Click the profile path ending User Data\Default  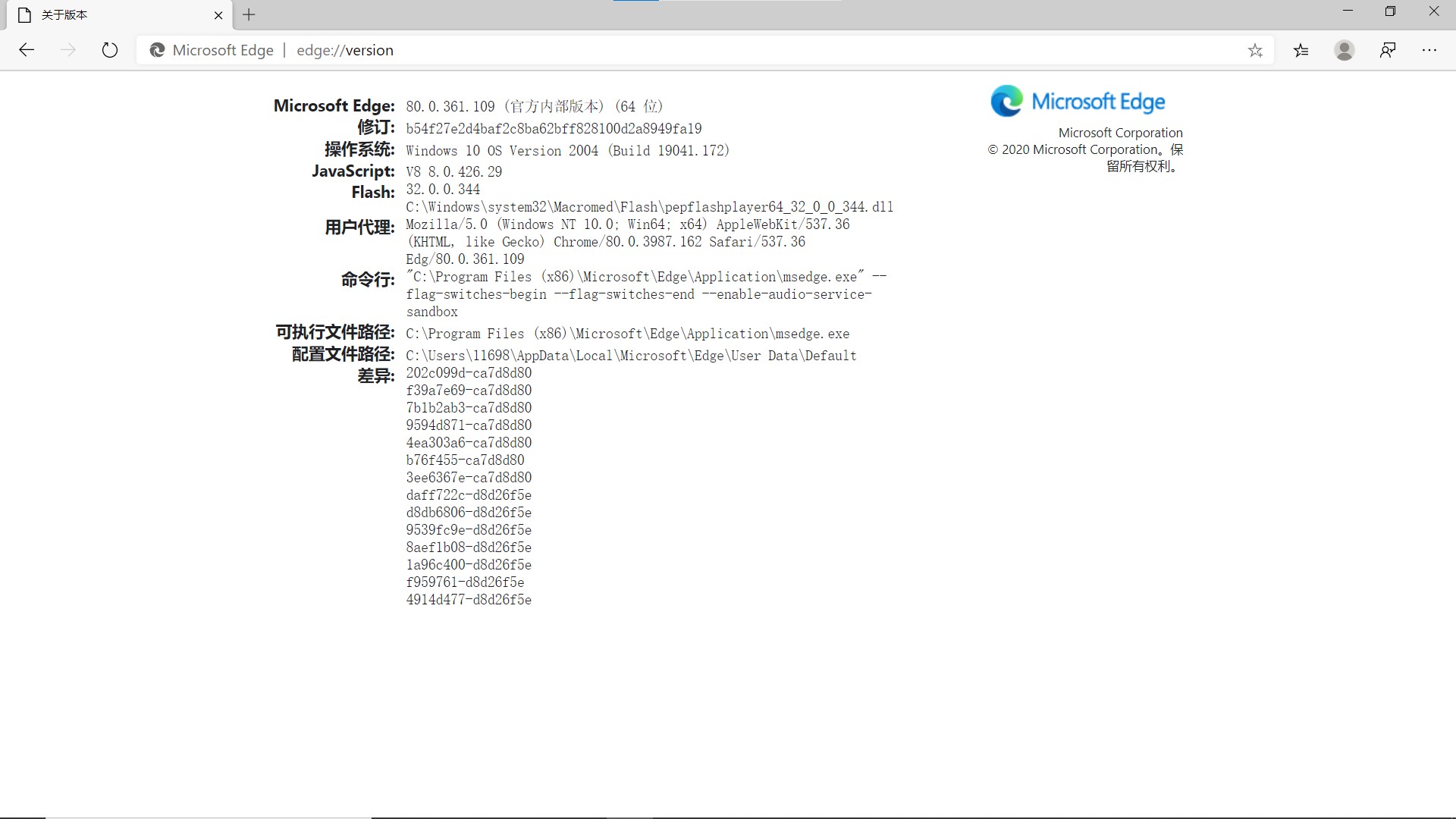(631, 355)
